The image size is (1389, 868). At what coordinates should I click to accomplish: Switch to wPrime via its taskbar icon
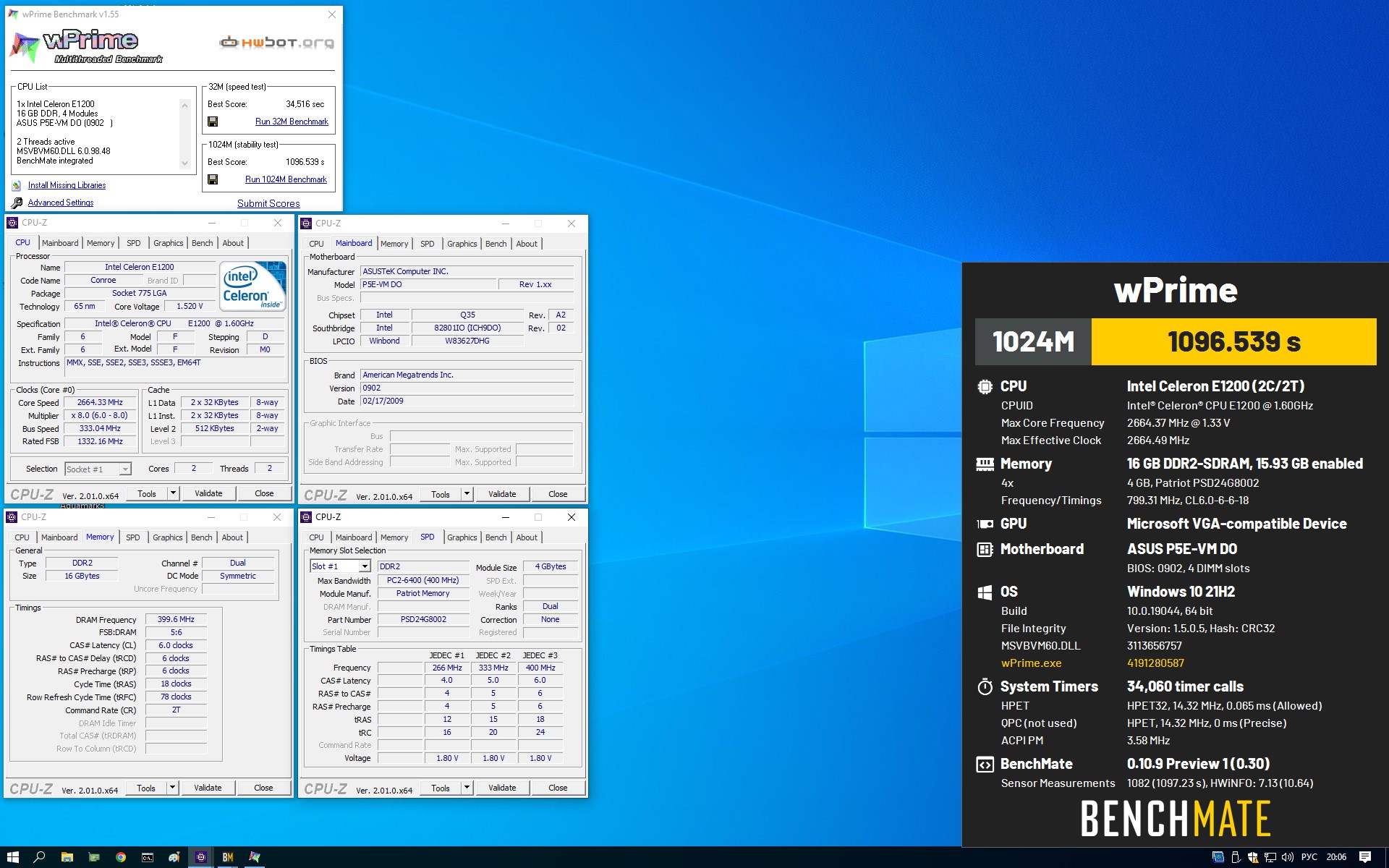pos(255,857)
